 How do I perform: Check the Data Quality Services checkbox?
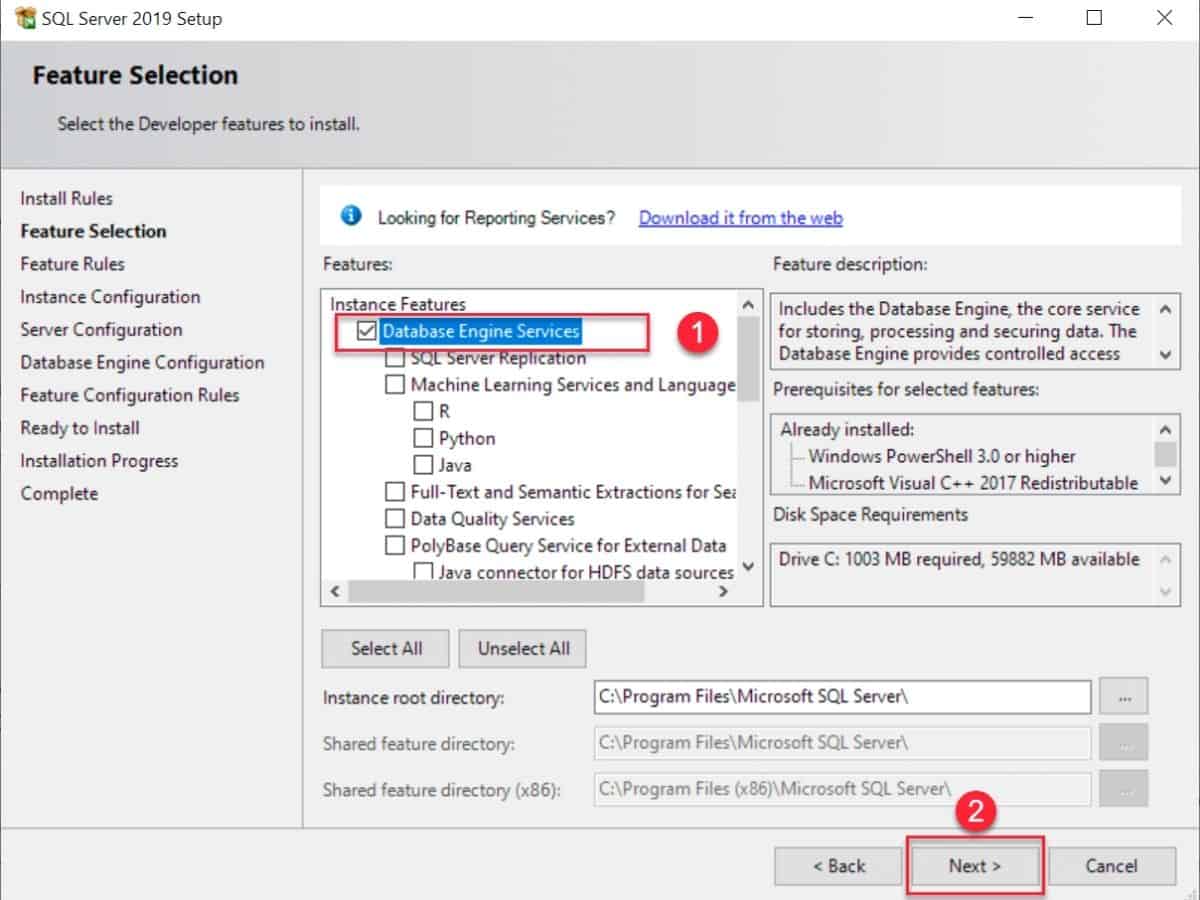pos(395,519)
